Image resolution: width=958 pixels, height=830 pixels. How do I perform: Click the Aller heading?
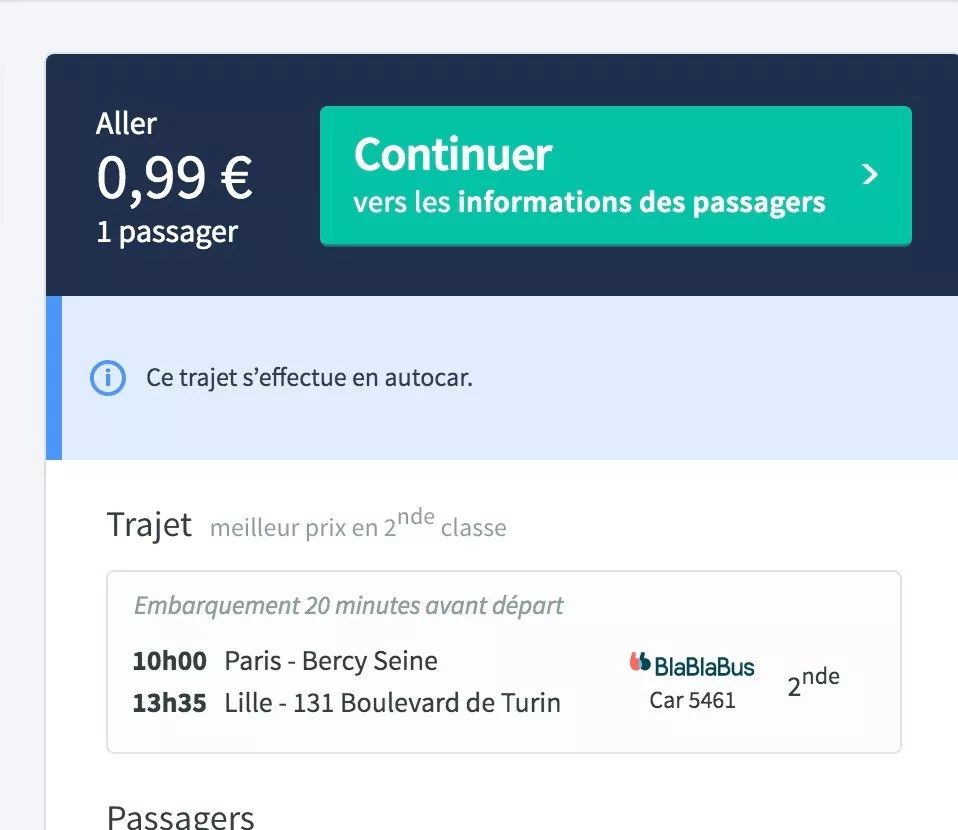(x=126, y=123)
